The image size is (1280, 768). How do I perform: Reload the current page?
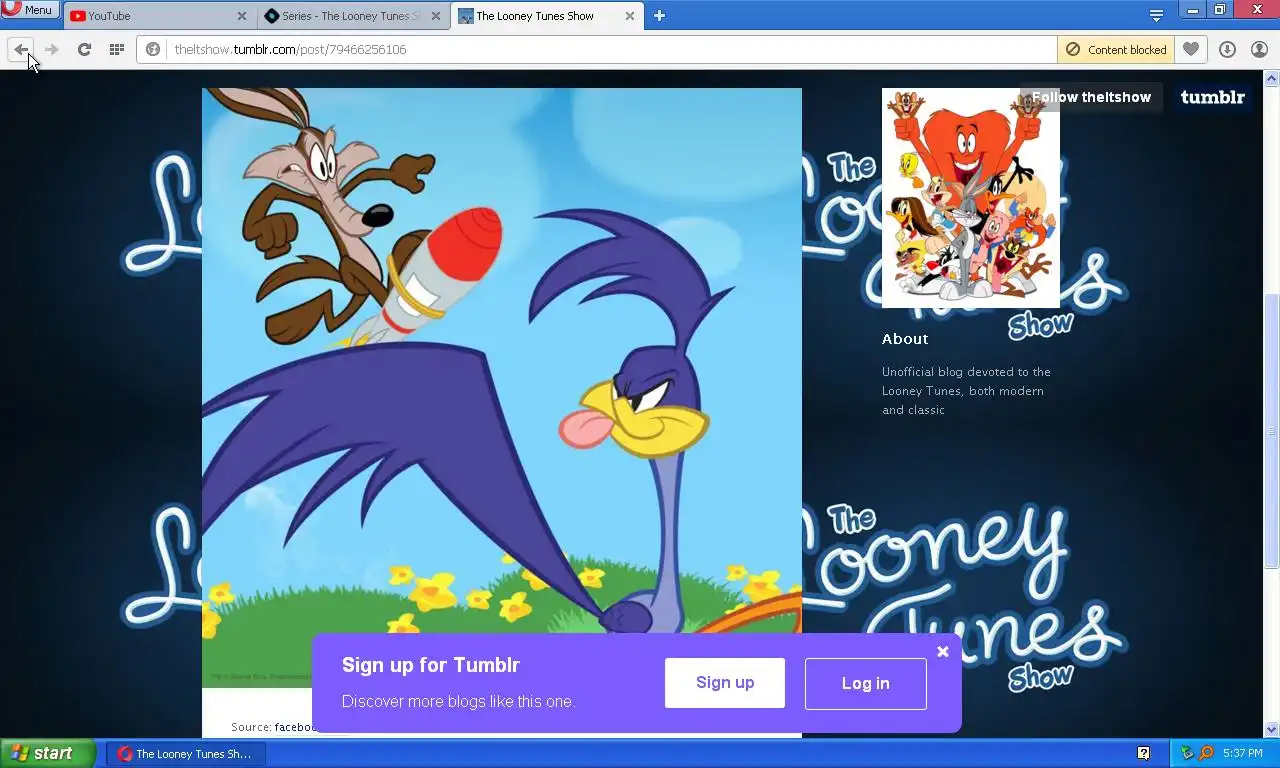tap(84, 49)
